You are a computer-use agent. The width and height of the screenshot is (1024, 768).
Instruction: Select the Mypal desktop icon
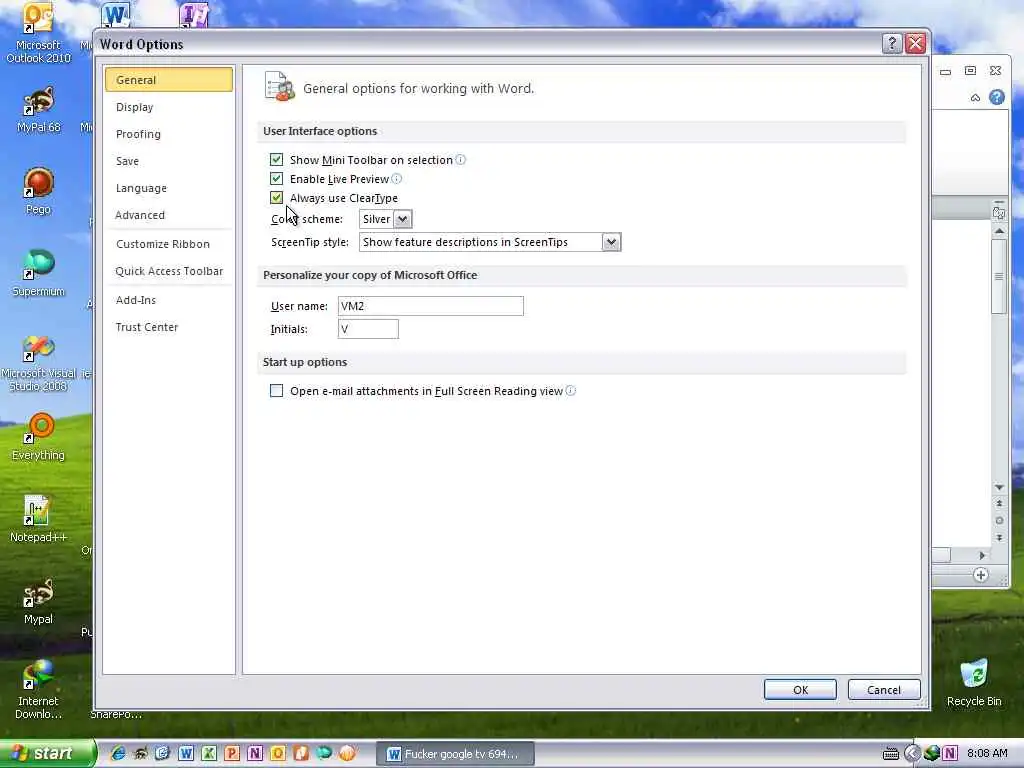click(x=38, y=601)
